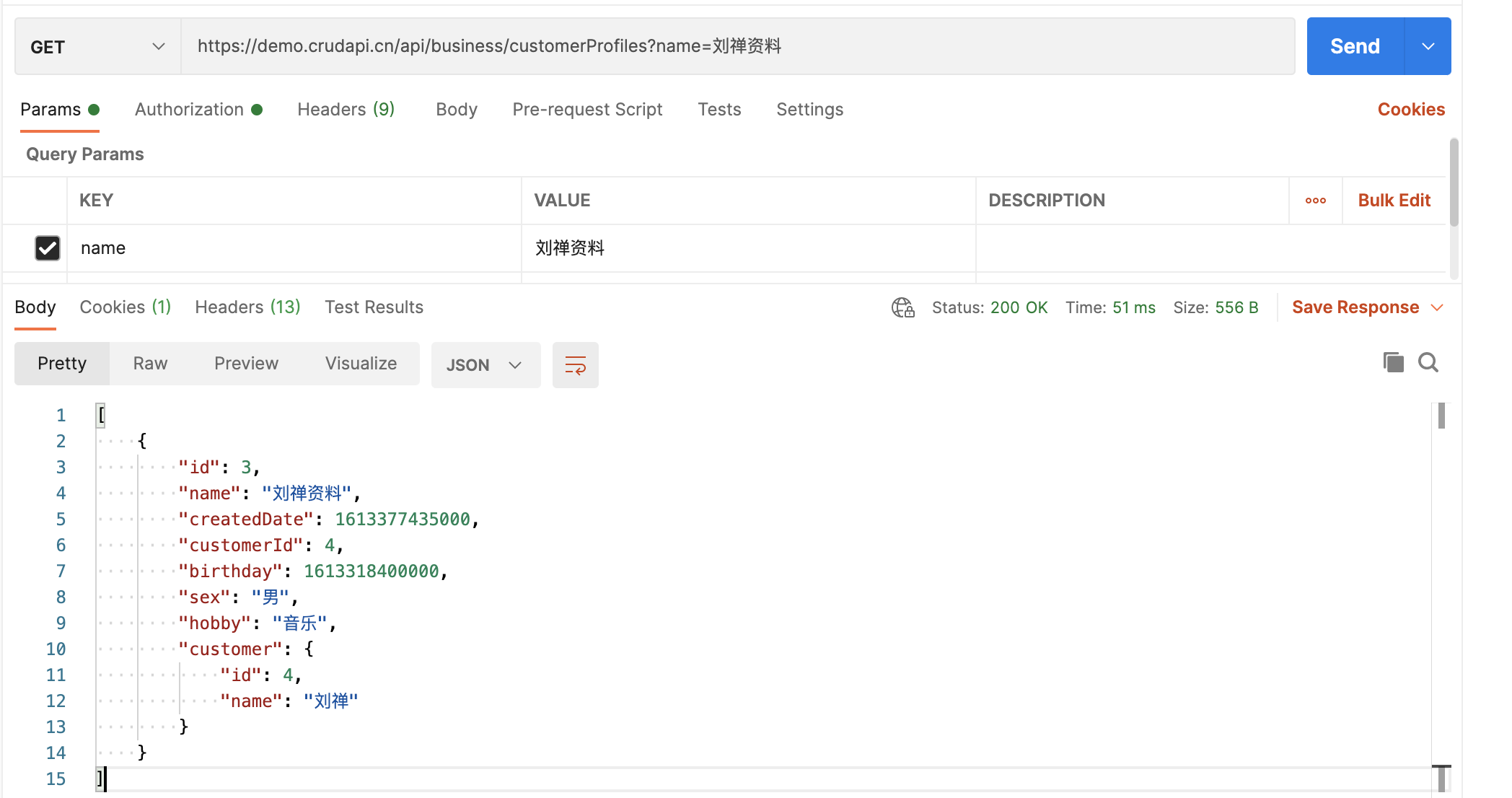Open the Test Results tab
Screen dimensions: 1512x798
click(x=374, y=307)
